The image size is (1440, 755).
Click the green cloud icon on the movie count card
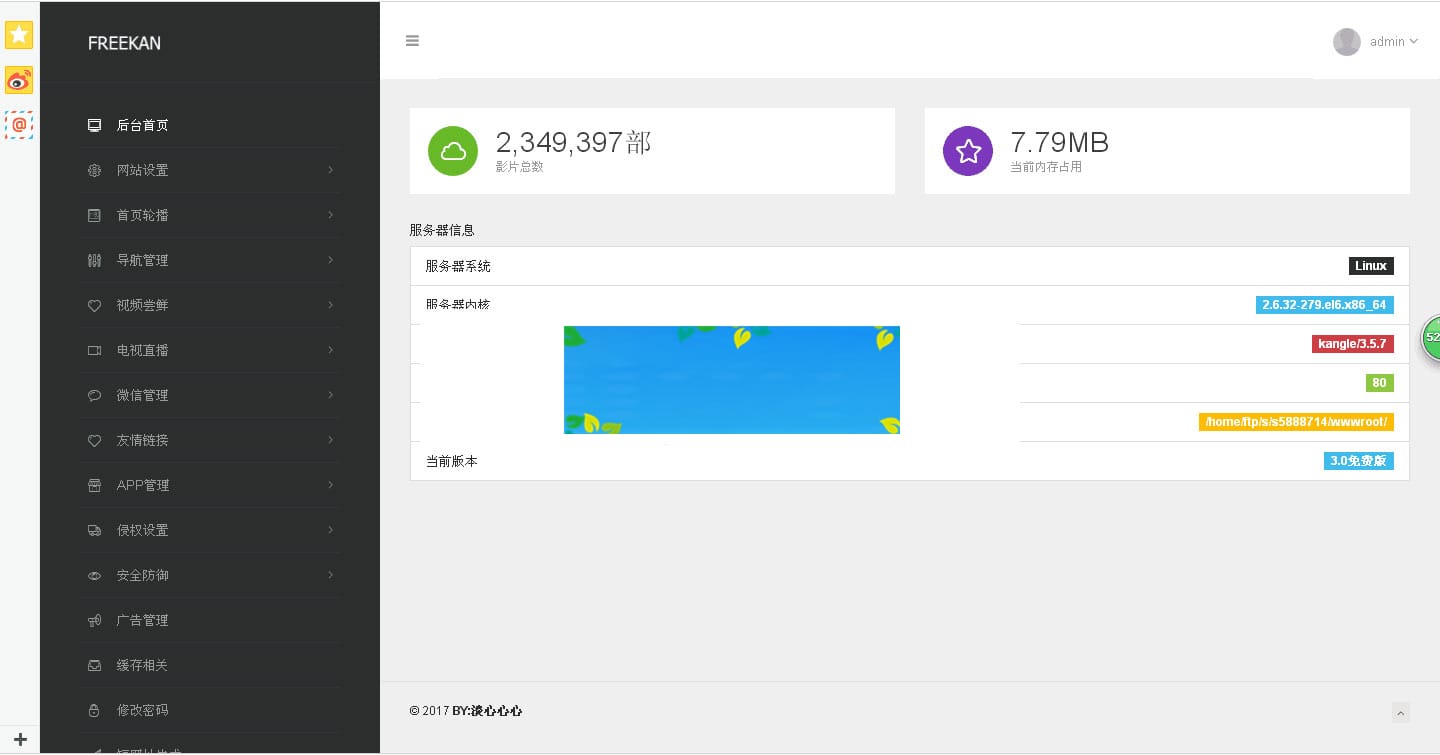(x=453, y=151)
